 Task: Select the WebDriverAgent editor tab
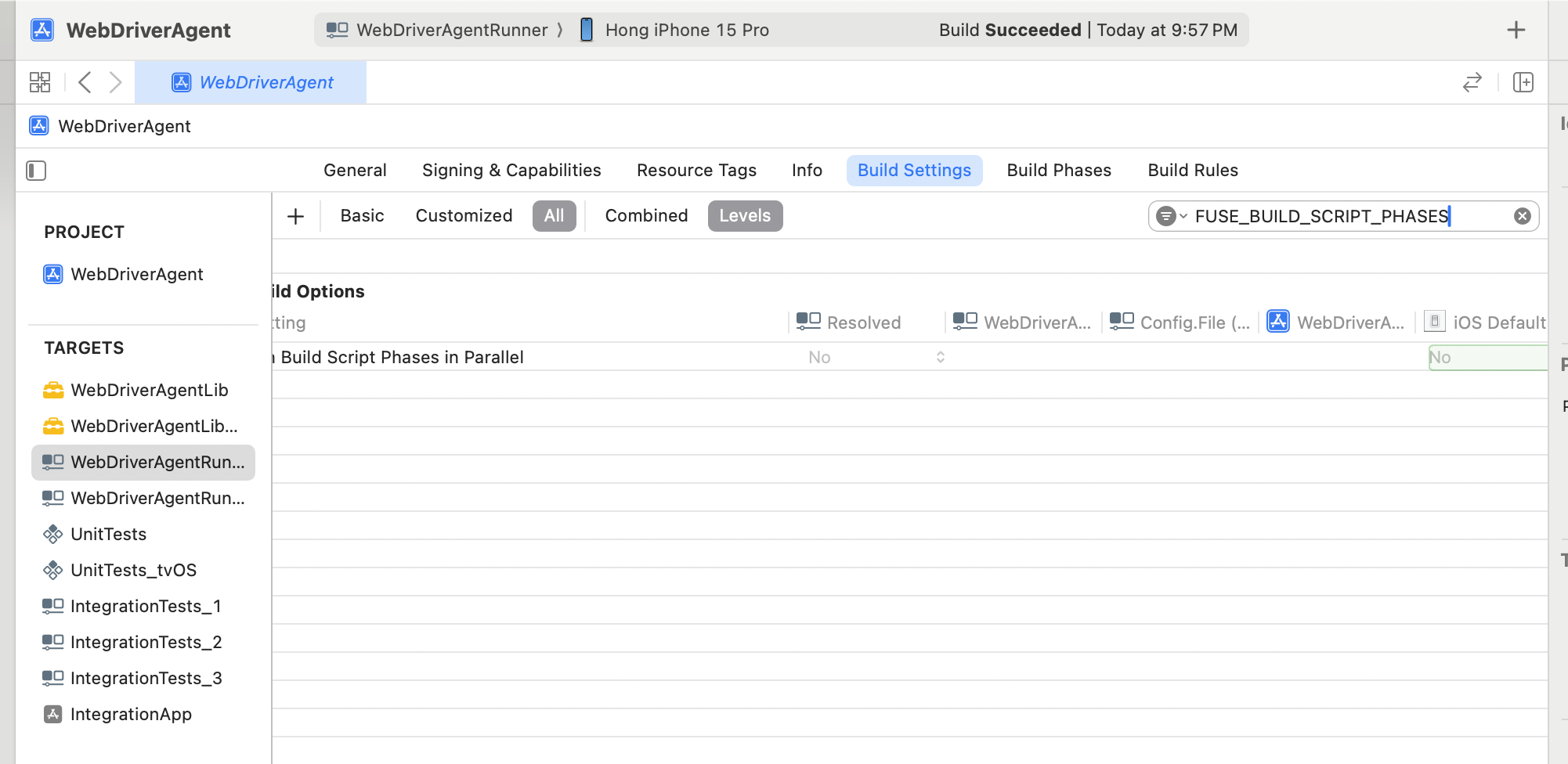(251, 82)
